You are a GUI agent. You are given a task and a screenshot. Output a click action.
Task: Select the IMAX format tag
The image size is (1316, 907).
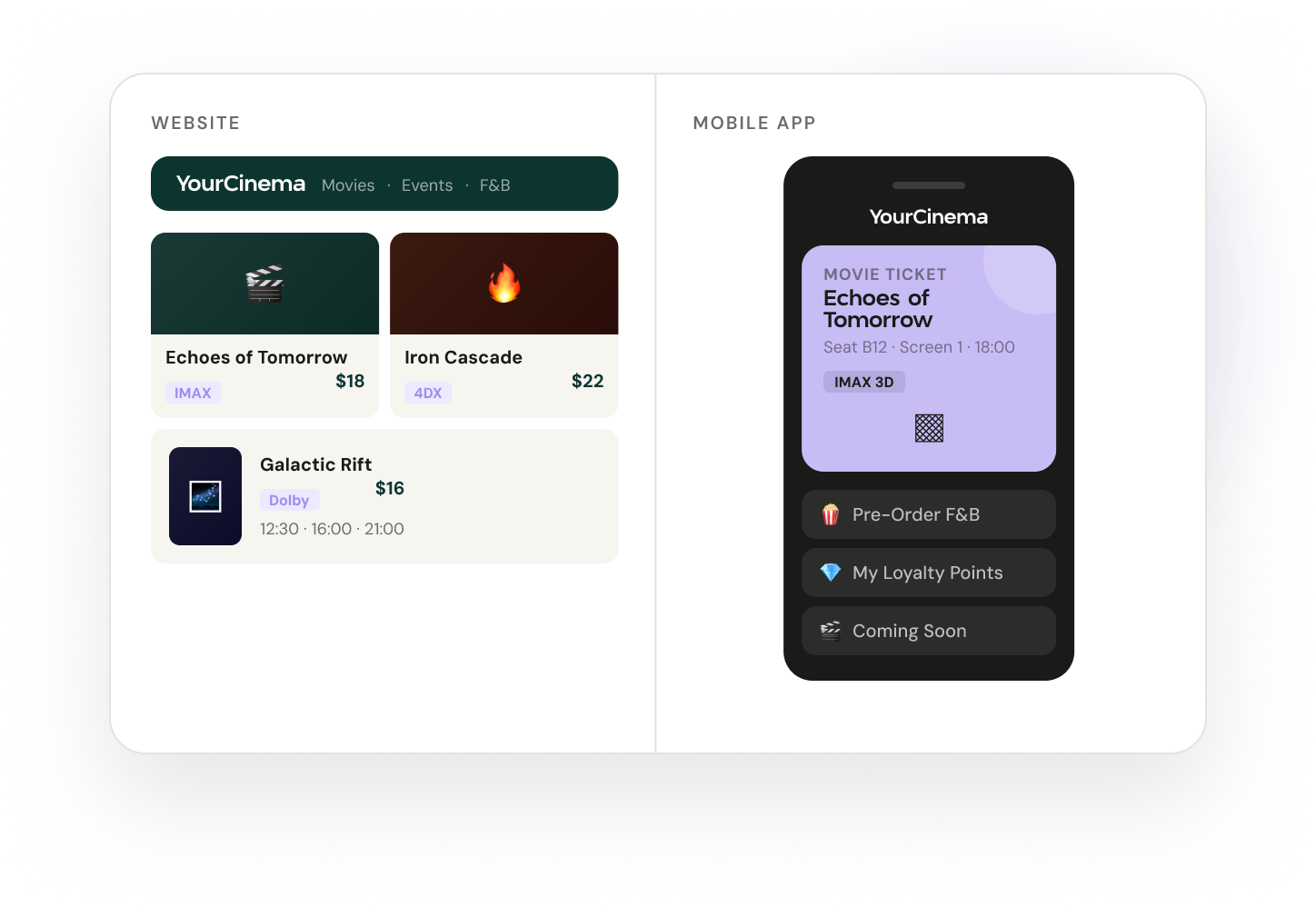[193, 393]
